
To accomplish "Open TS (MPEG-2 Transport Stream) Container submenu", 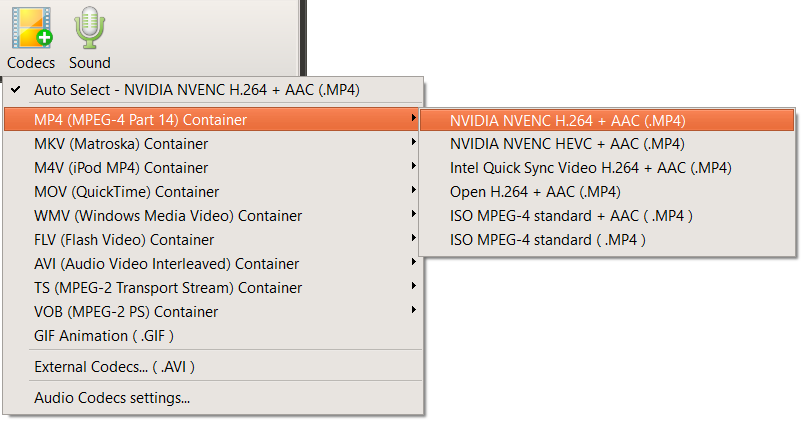I will (214, 288).
